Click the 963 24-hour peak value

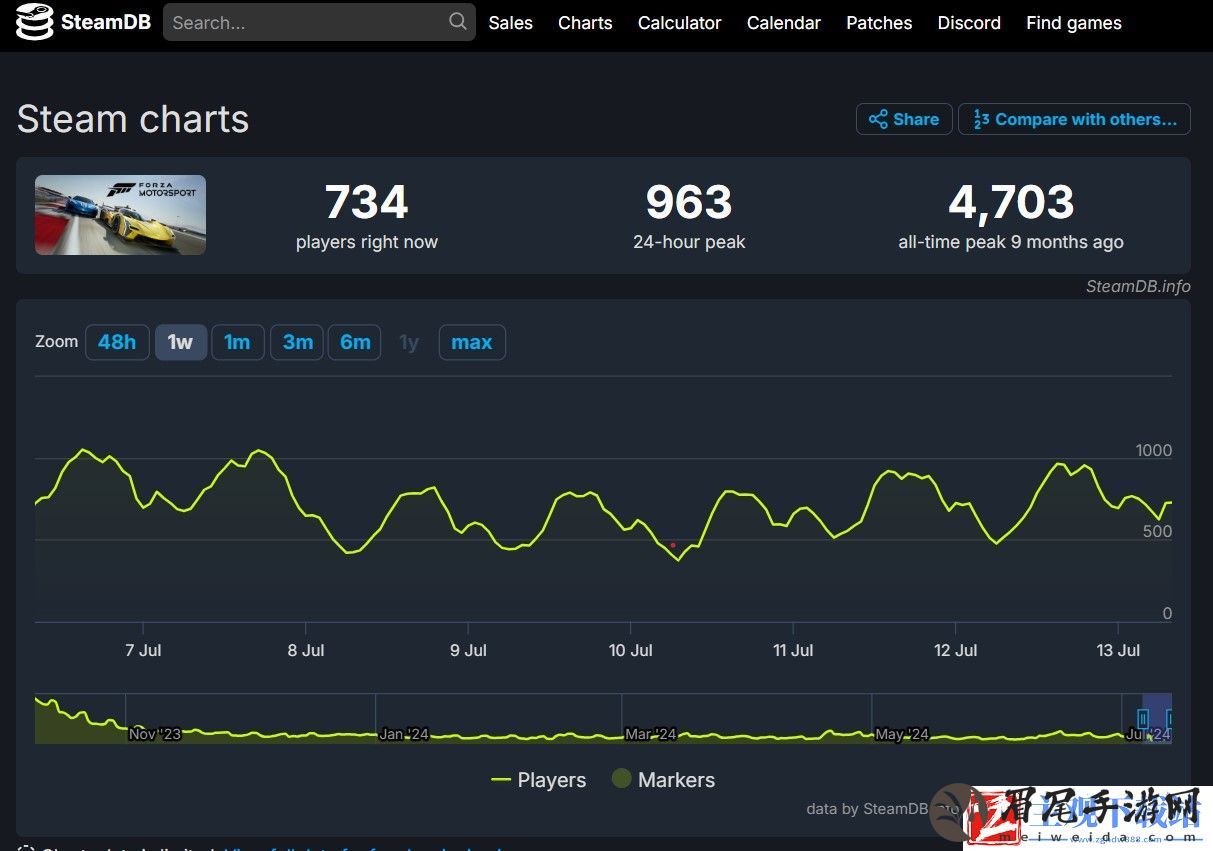689,203
